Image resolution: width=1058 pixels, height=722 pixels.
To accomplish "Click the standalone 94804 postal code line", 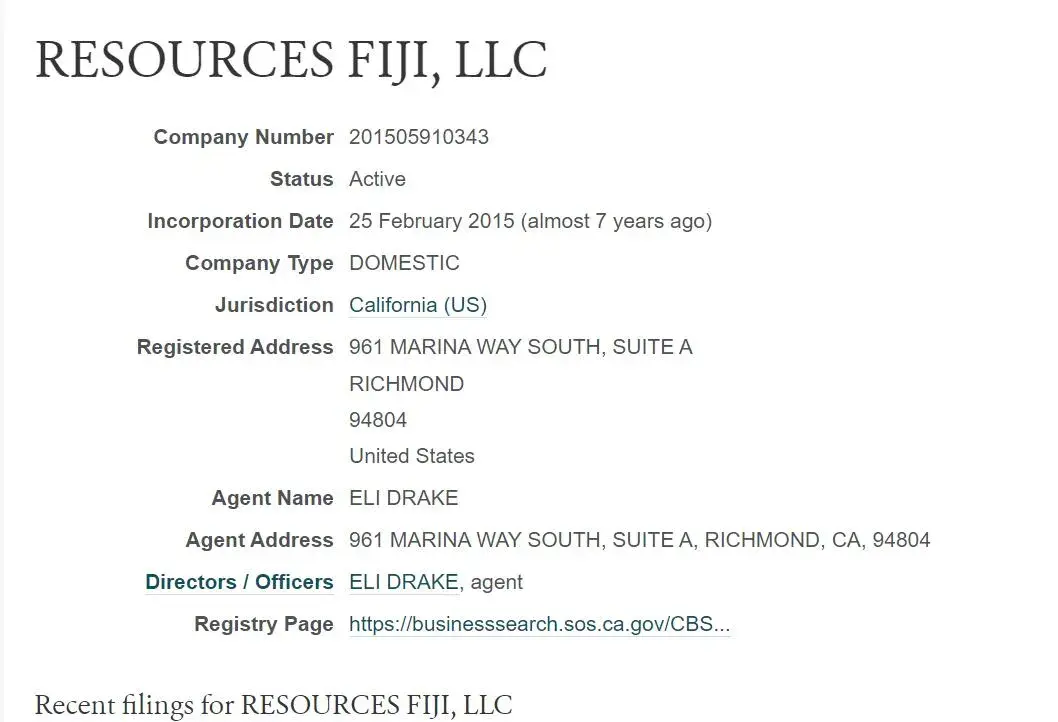I will 378,420.
